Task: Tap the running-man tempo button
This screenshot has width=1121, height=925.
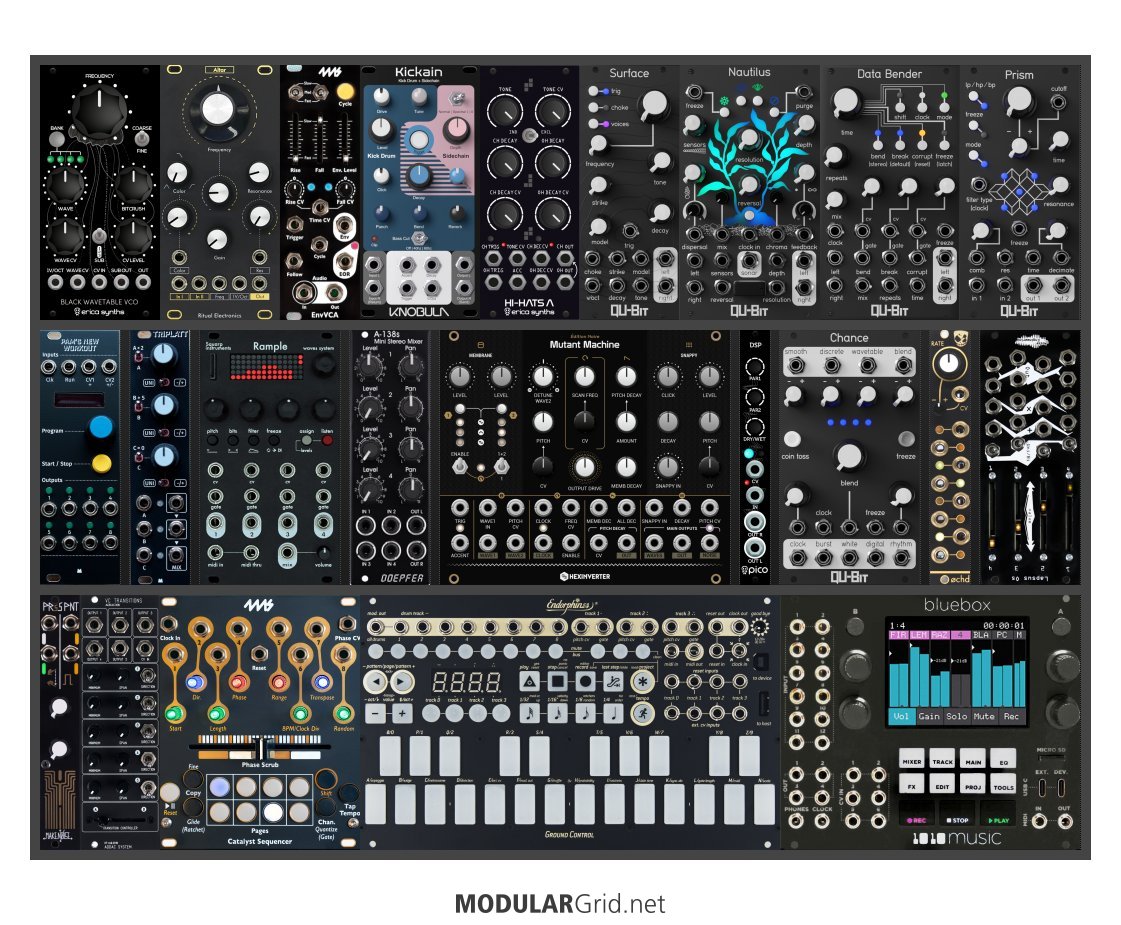Action: coord(643,713)
